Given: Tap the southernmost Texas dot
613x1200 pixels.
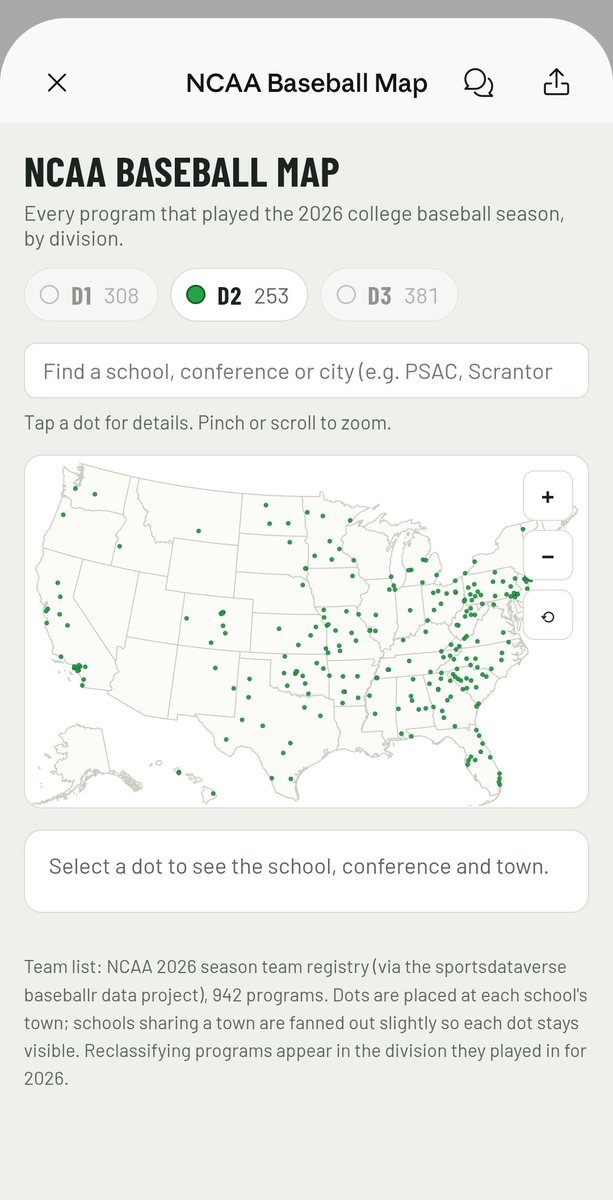Looking at the screenshot, I should [x=291, y=779].
